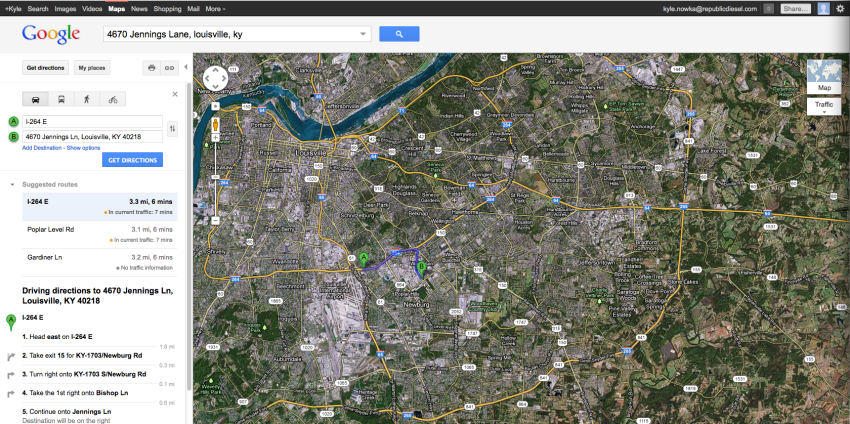Open the search box suggestions dropdown arrow
This screenshot has height=424, width=850.
(x=363, y=34)
